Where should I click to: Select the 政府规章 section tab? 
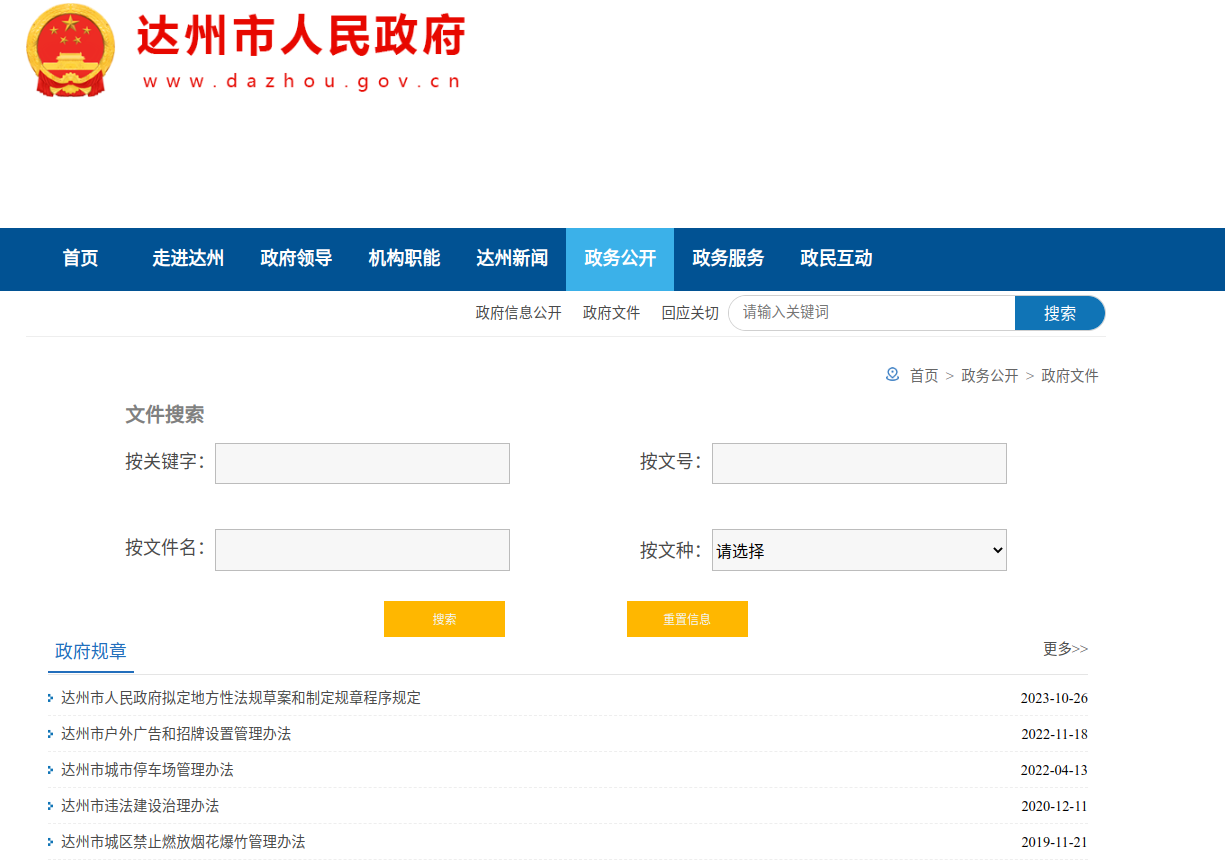(91, 652)
